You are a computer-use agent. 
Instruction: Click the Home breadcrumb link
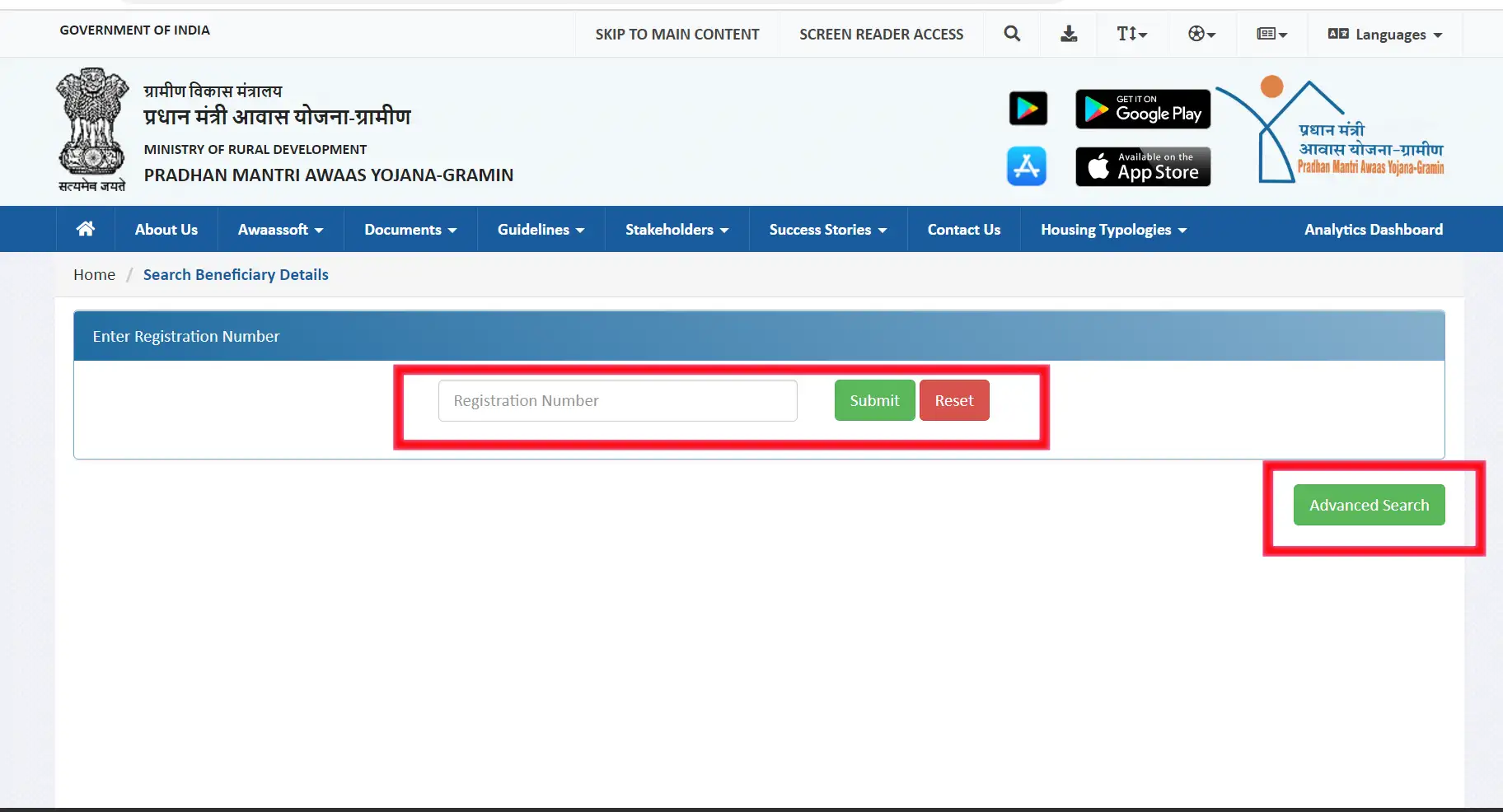[x=94, y=275]
